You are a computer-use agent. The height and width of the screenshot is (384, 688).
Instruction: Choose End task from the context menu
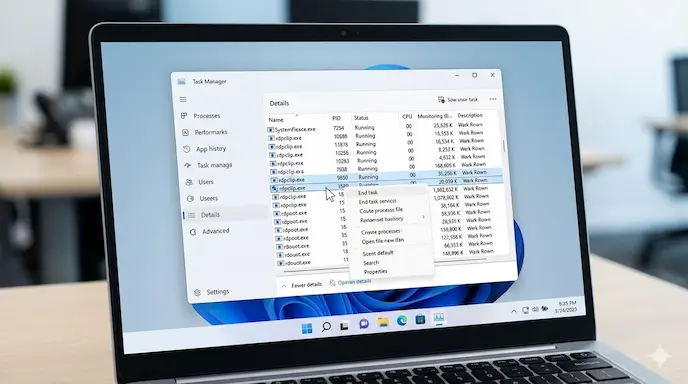(x=368, y=193)
